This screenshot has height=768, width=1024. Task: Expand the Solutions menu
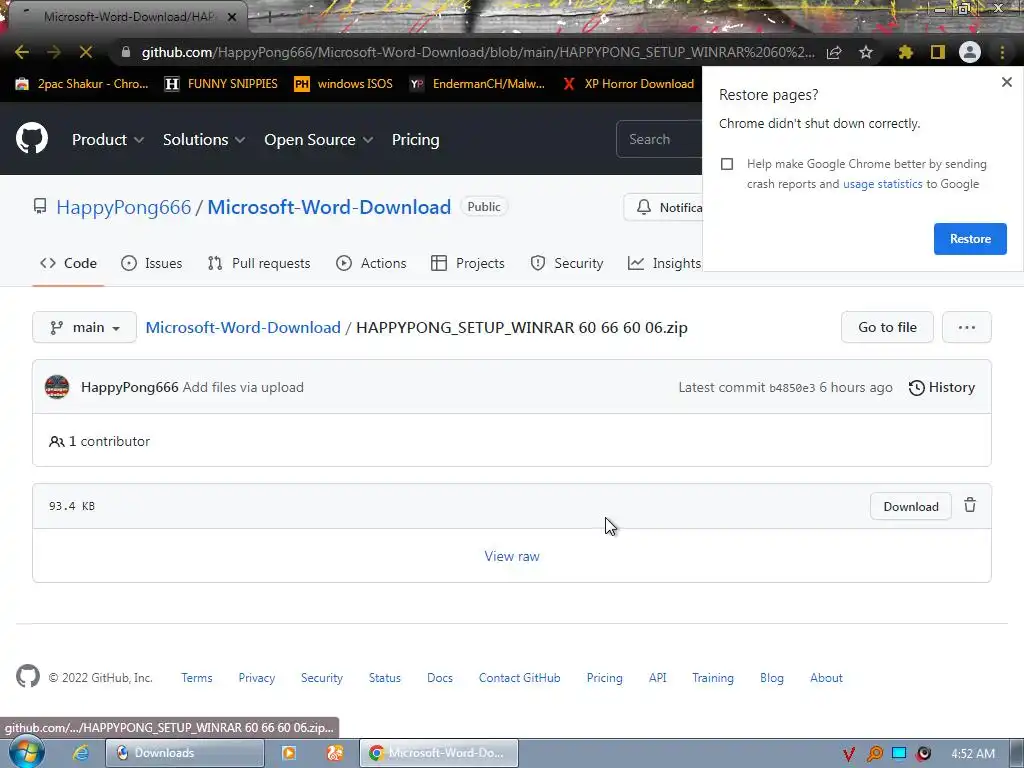click(x=204, y=140)
